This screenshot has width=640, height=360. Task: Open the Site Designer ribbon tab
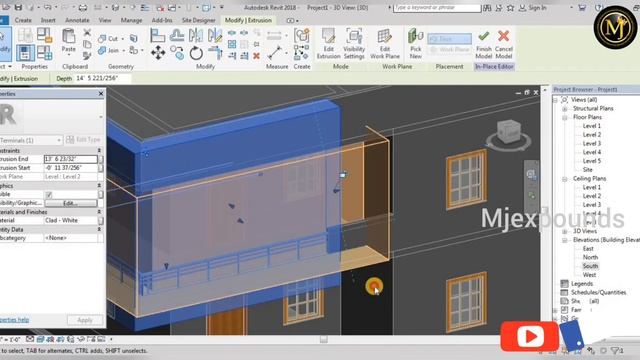coord(198,20)
